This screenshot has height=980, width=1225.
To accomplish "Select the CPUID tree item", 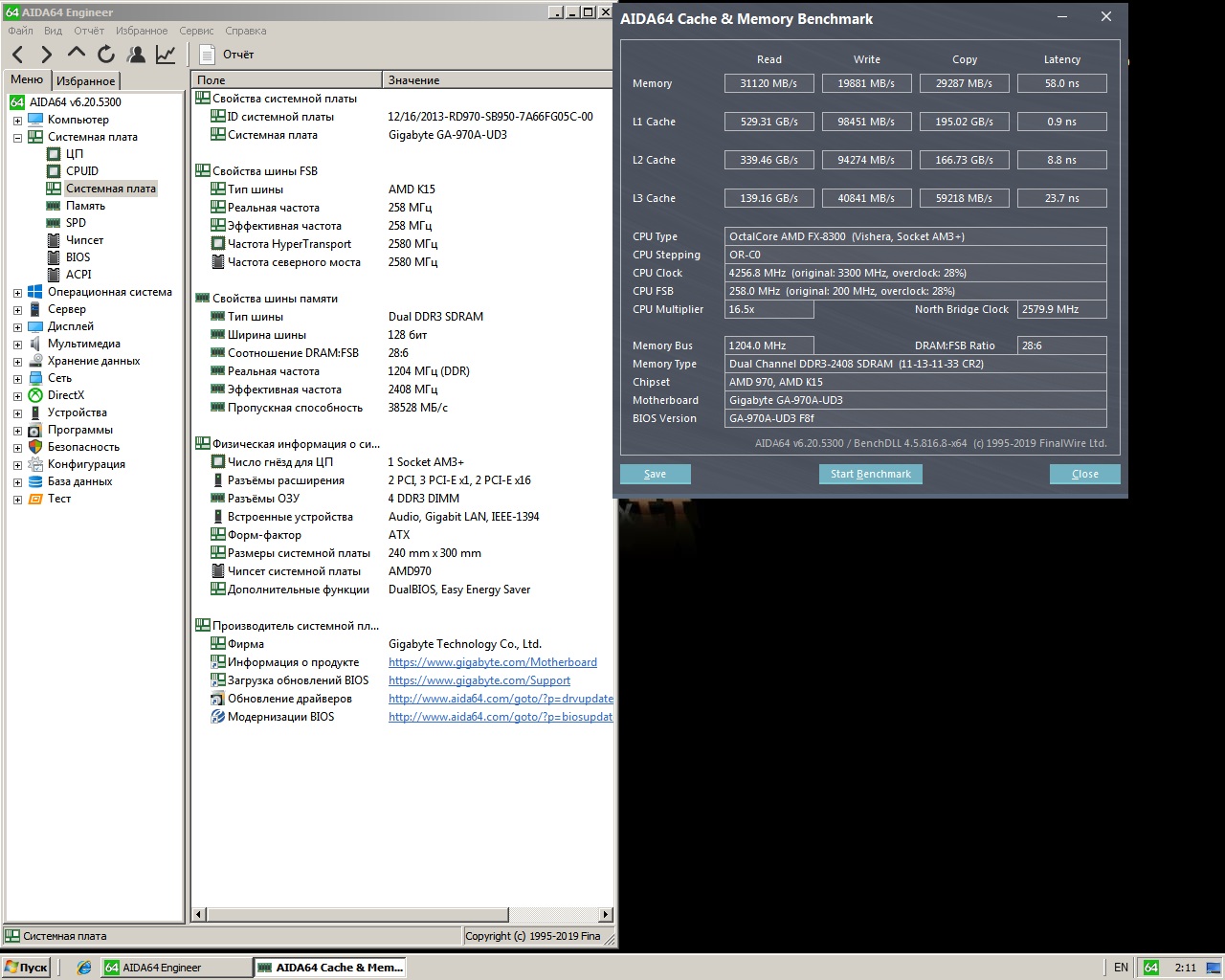I will pyautogui.click(x=82, y=171).
